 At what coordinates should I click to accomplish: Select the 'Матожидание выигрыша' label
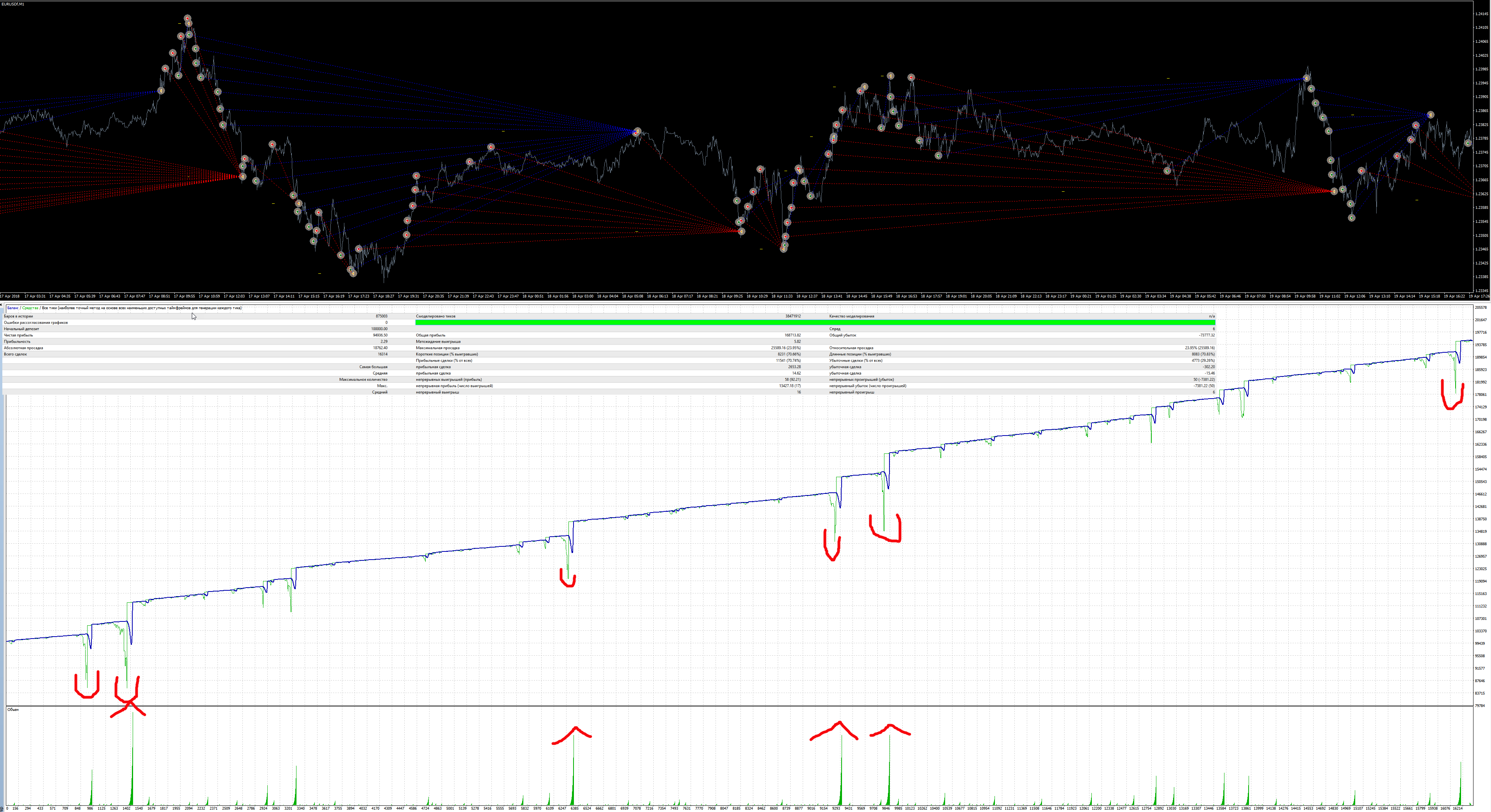438,342
